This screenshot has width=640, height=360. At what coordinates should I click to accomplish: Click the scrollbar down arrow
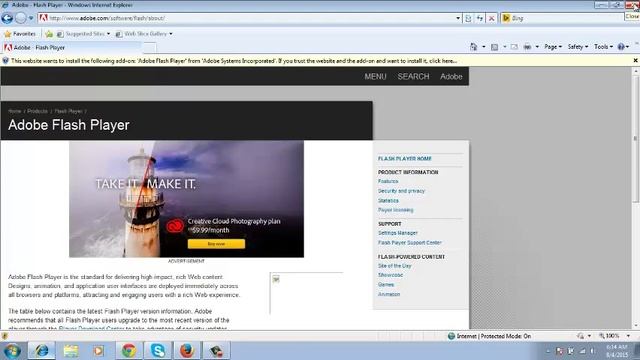click(x=636, y=326)
